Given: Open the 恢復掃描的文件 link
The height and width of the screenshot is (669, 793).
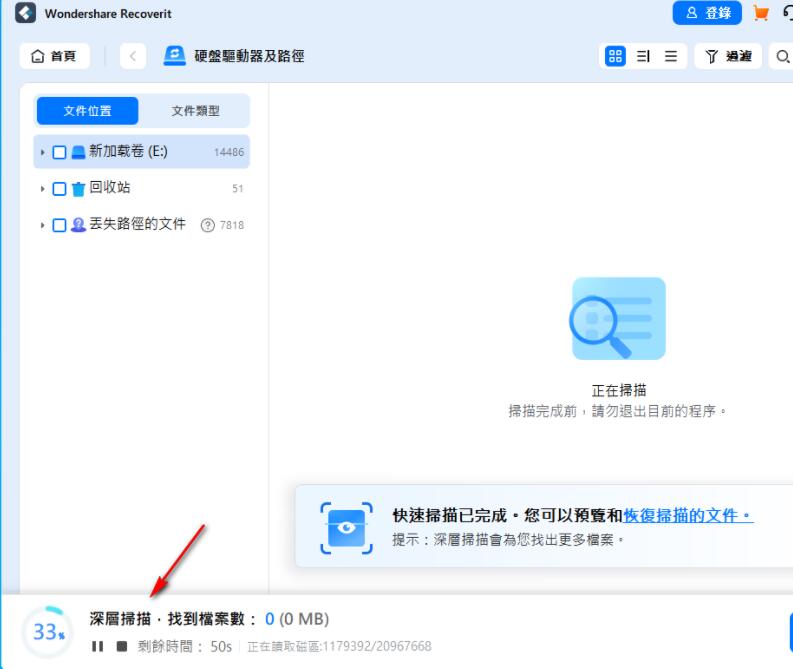Looking at the screenshot, I should pyautogui.click(x=688, y=515).
